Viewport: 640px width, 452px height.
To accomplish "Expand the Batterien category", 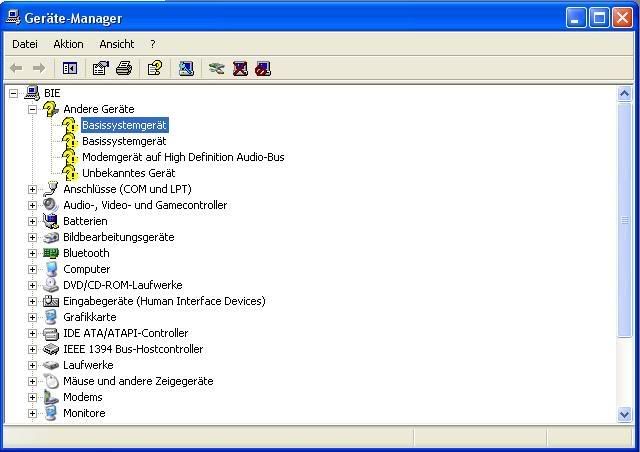I will click(x=32, y=221).
